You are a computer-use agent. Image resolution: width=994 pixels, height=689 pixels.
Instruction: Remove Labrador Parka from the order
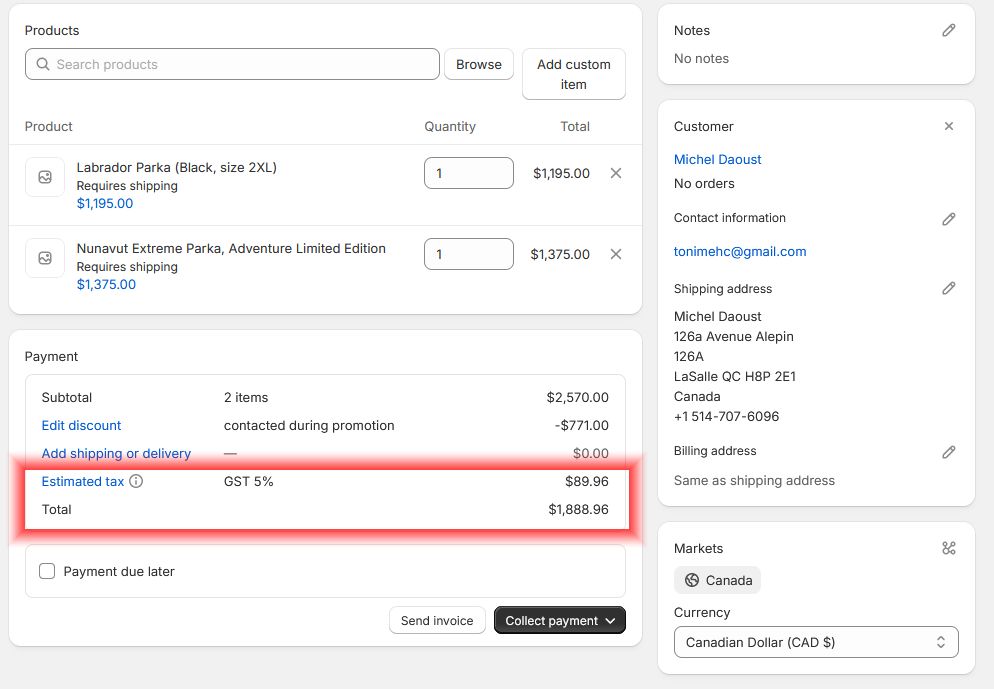point(616,173)
